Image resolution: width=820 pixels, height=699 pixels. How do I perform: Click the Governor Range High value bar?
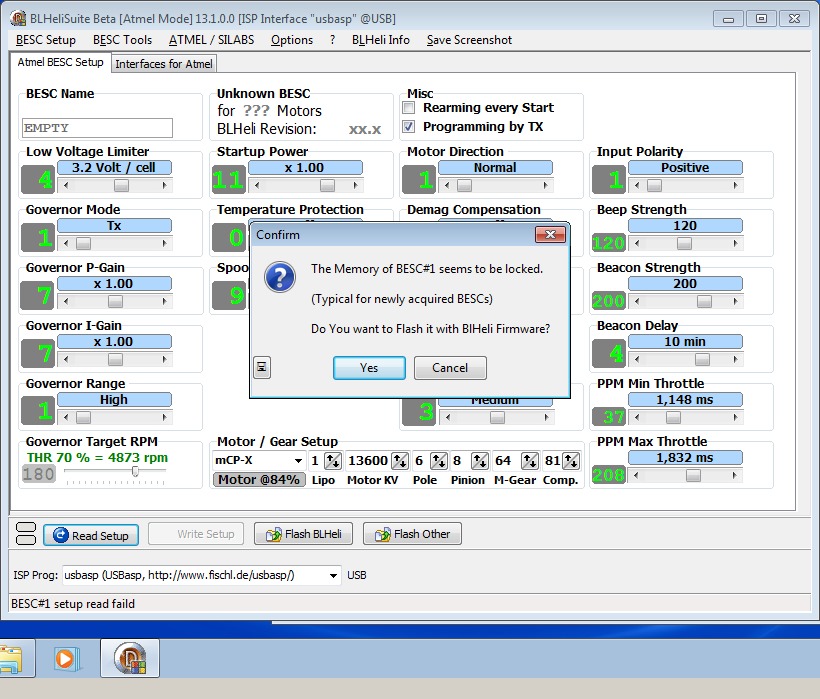tap(114, 400)
